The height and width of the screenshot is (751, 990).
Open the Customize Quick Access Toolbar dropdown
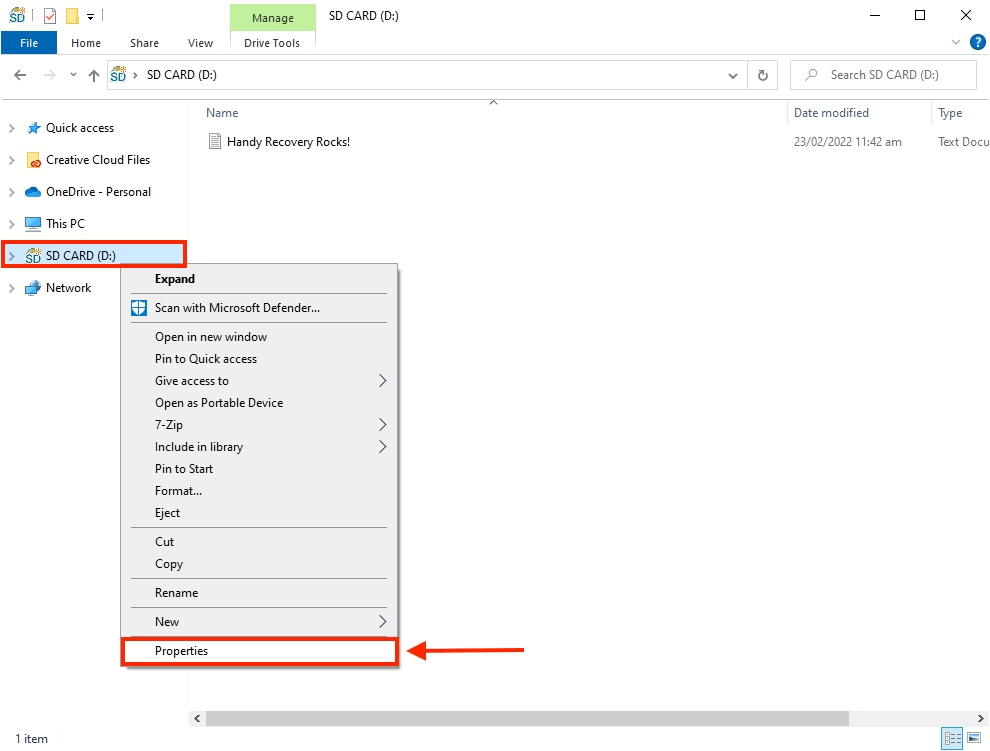(90, 17)
